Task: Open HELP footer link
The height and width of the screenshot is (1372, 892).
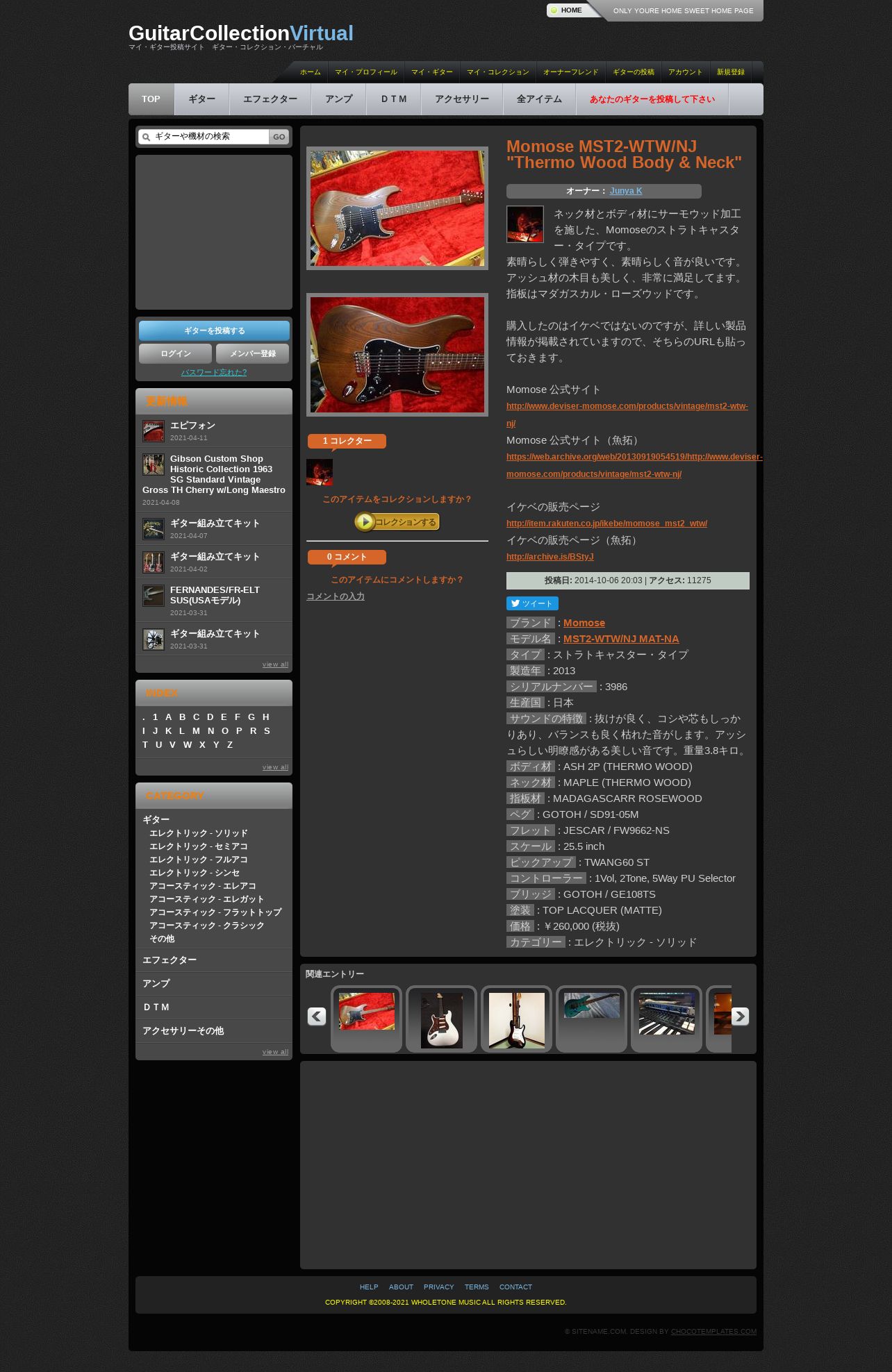Action: (x=369, y=1287)
